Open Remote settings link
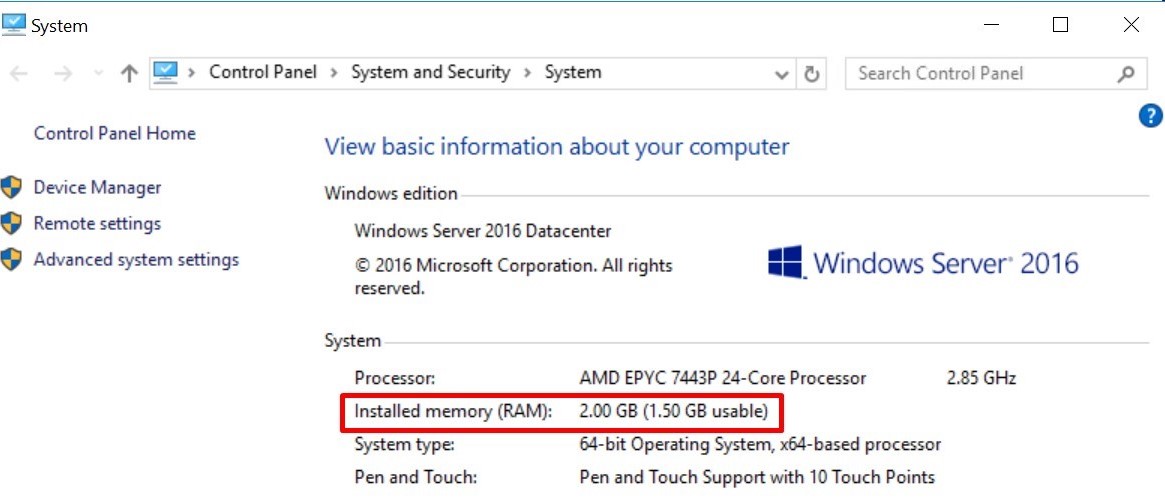The image size is (1165, 502). tap(97, 224)
